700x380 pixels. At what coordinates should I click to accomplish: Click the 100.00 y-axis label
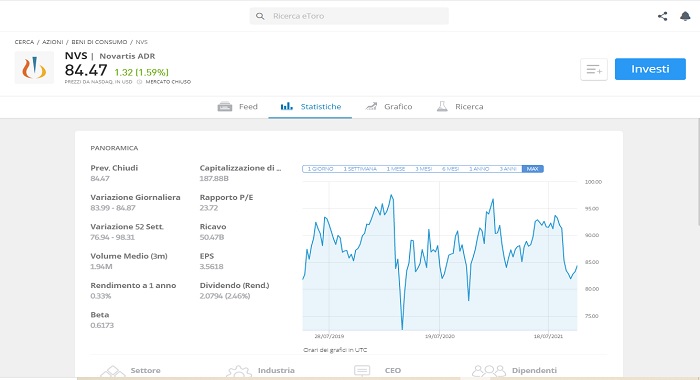point(593,182)
